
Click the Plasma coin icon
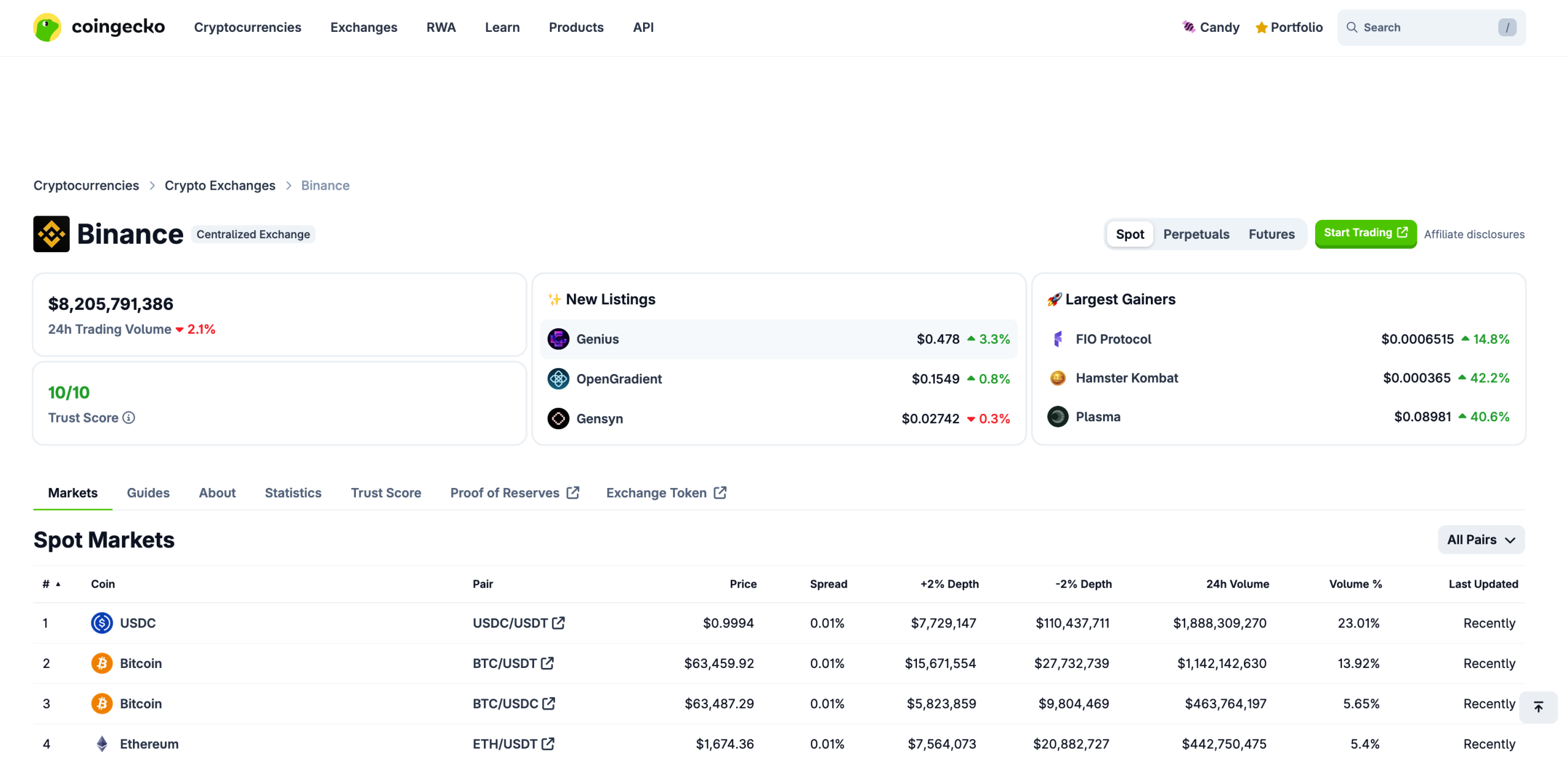pos(1058,417)
